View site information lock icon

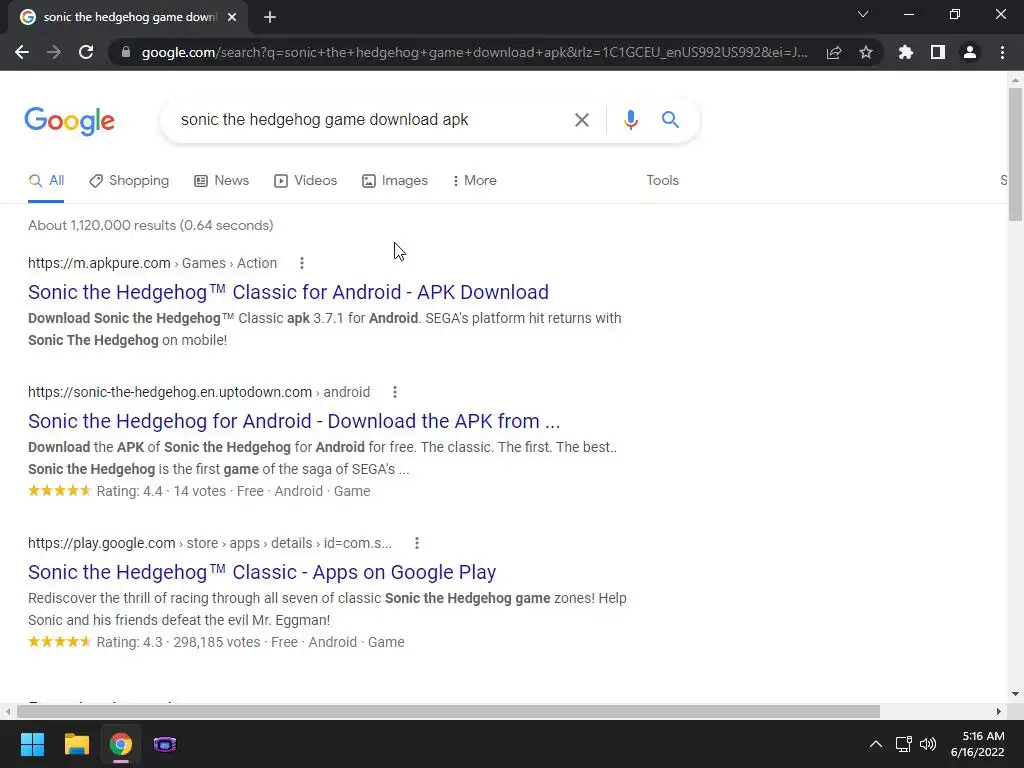pyautogui.click(x=126, y=52)
